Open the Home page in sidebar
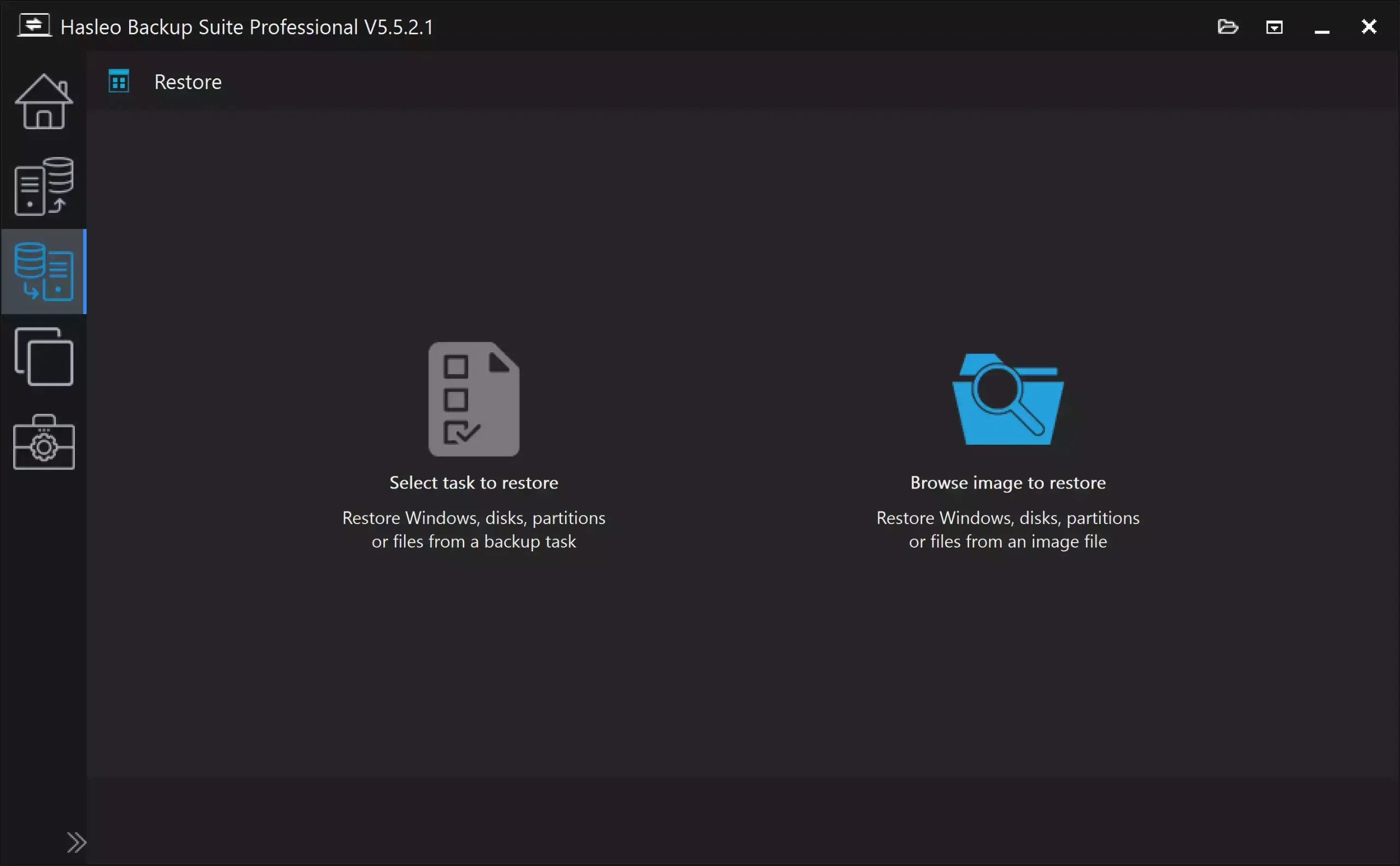Screen dimensions: 1400x866 tap(44, 101)
